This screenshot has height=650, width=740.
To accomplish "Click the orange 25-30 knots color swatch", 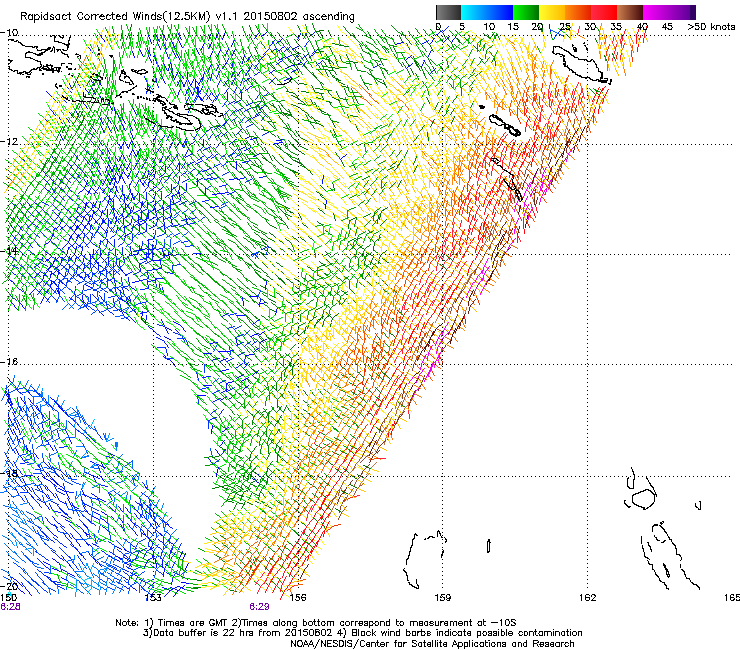I will pos(578,12).
